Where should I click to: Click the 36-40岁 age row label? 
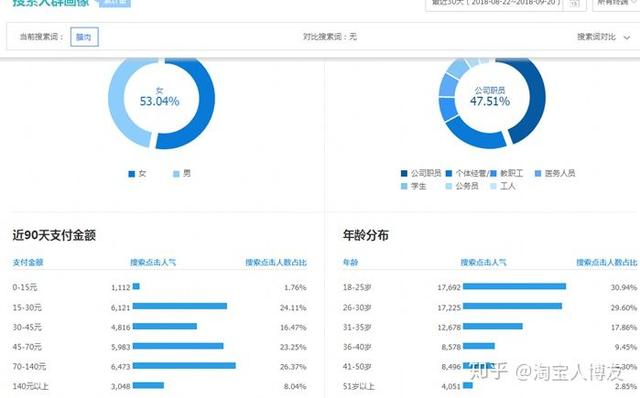click(x=357, y=347)
